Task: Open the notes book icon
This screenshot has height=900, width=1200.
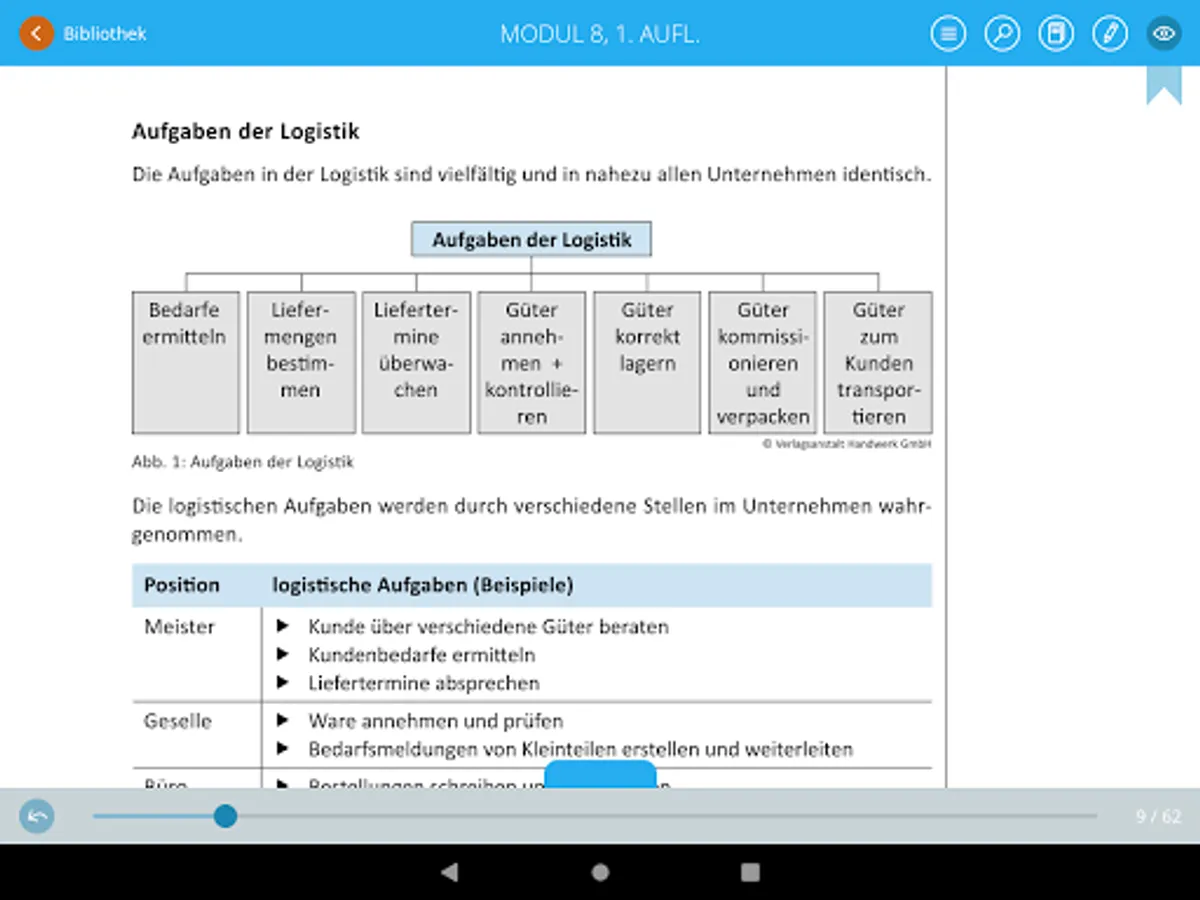Action: point(1055,33)
